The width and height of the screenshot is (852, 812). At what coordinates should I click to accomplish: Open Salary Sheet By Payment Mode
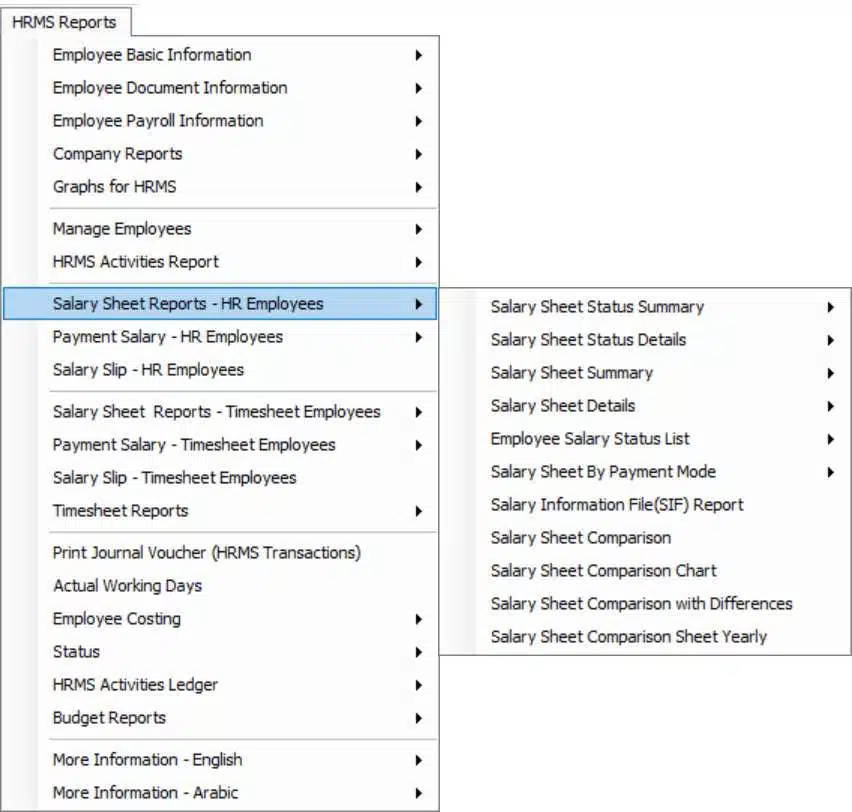point(645,472)
